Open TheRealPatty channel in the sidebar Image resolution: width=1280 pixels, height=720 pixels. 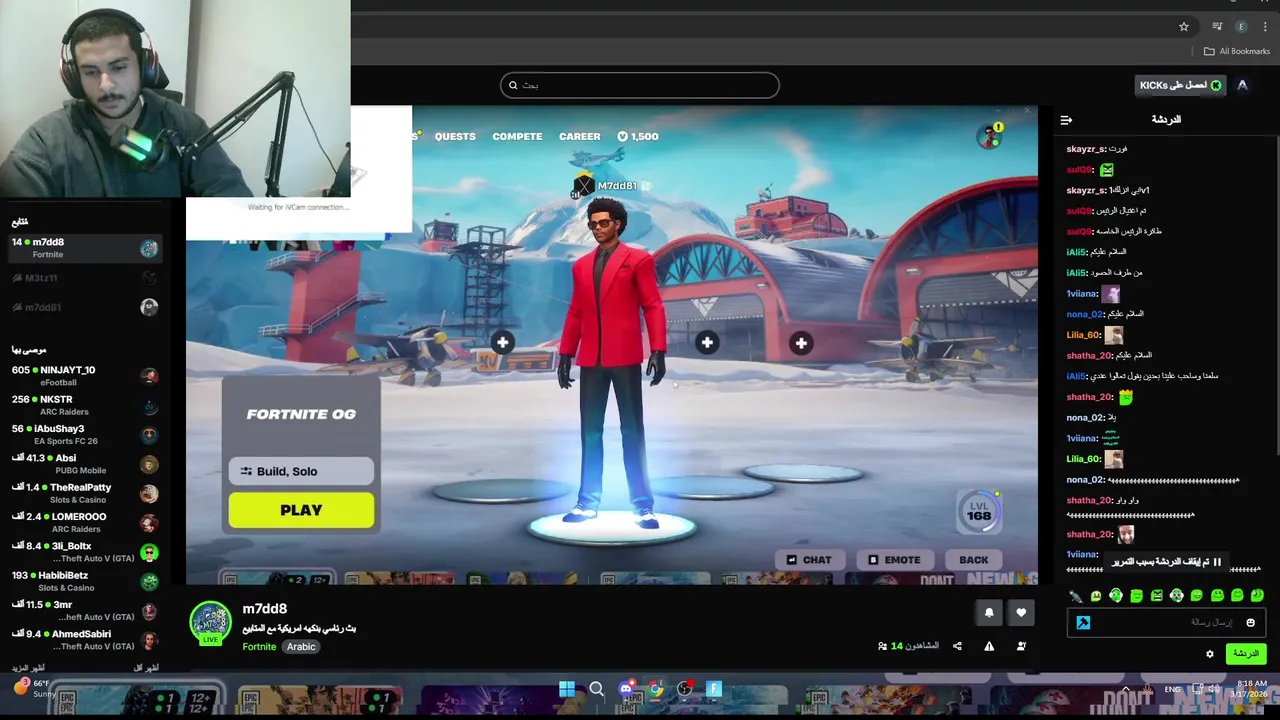pos(85,493)
